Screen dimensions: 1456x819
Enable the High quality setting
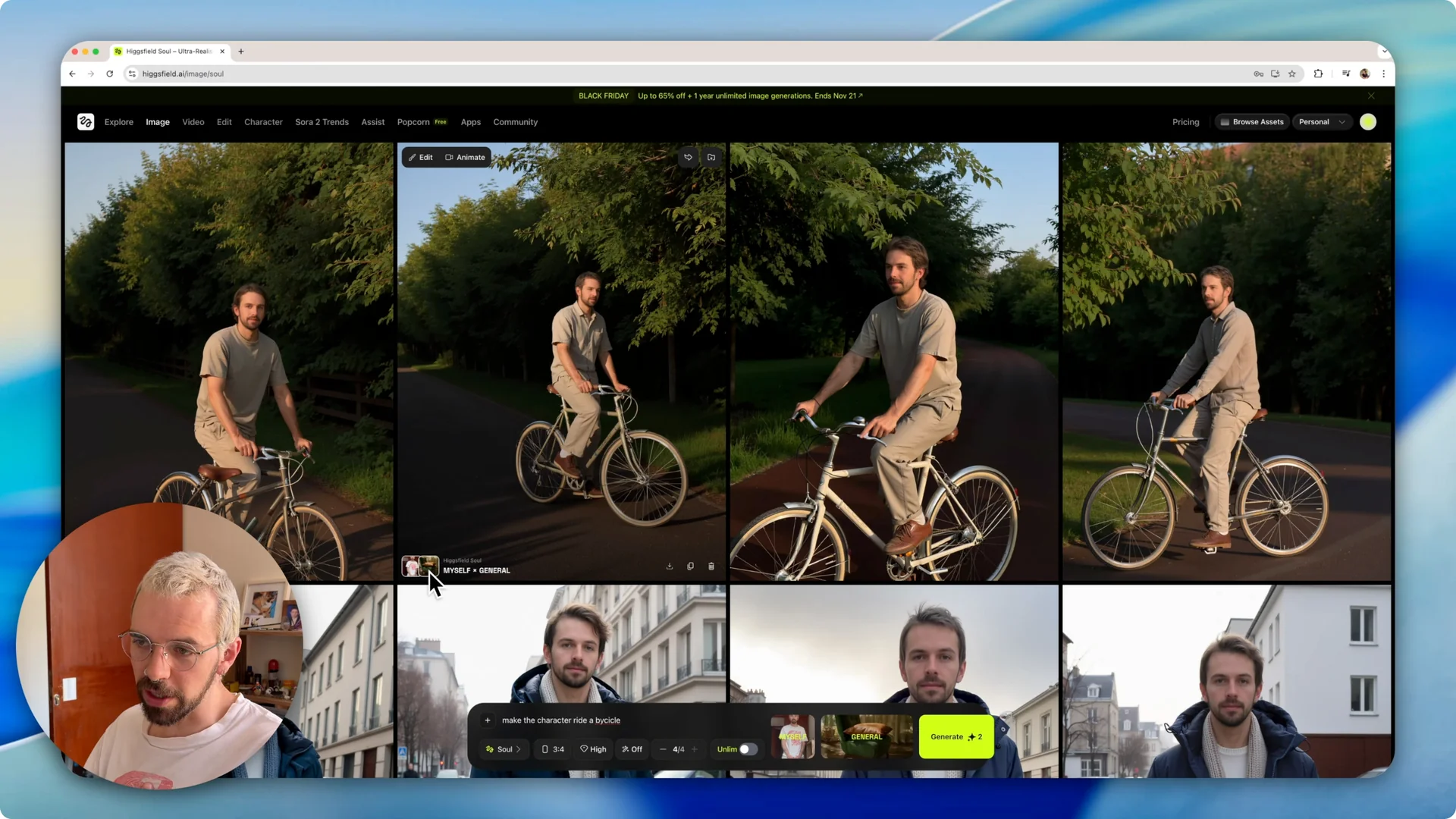pyautogui.click(x=593, y=749)
